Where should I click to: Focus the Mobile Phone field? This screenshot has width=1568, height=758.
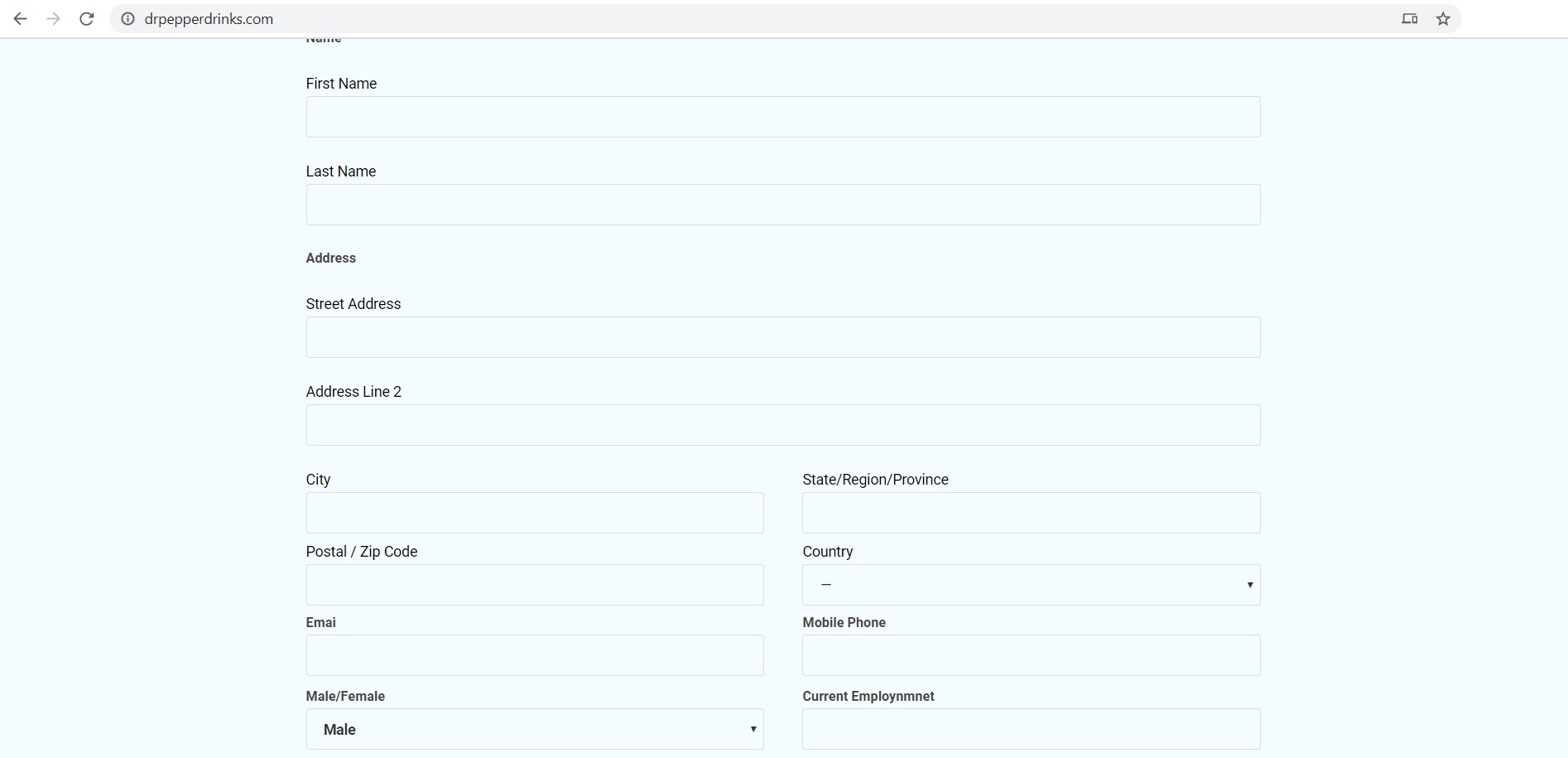pos(1032,655)
